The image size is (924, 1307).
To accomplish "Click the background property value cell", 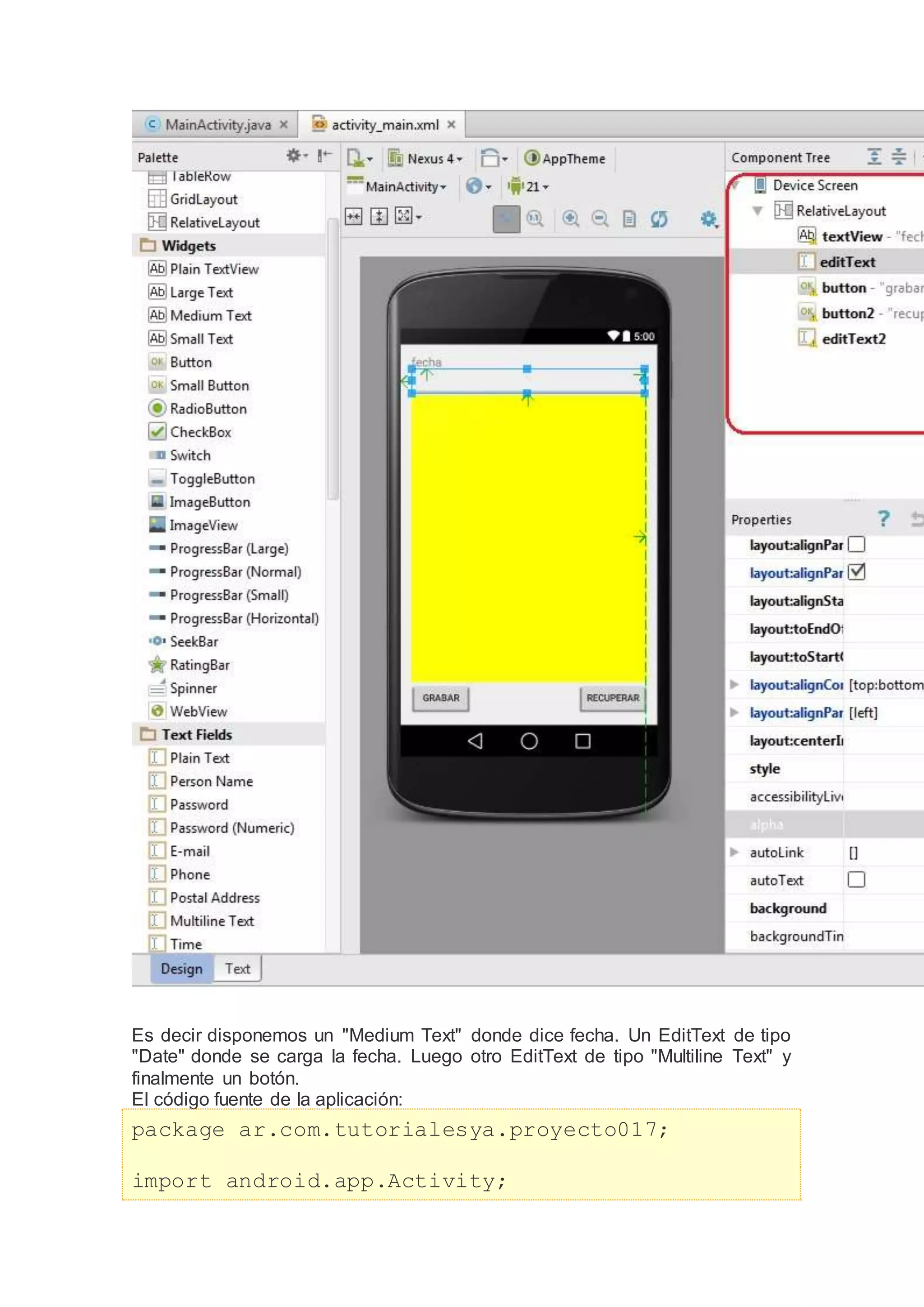I will [883, 908].
